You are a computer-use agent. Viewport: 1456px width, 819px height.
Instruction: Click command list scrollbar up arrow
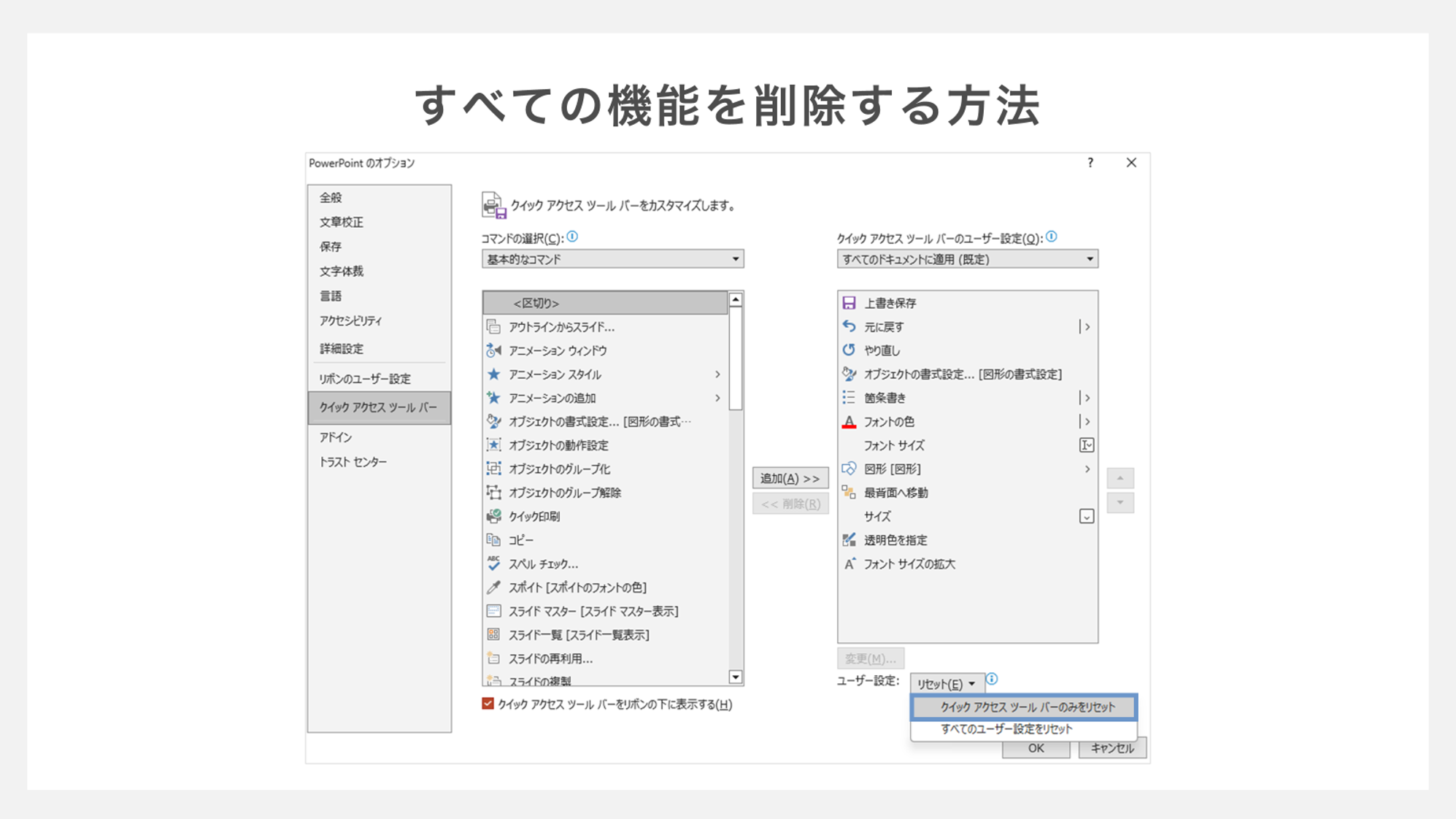pos(736,299)
